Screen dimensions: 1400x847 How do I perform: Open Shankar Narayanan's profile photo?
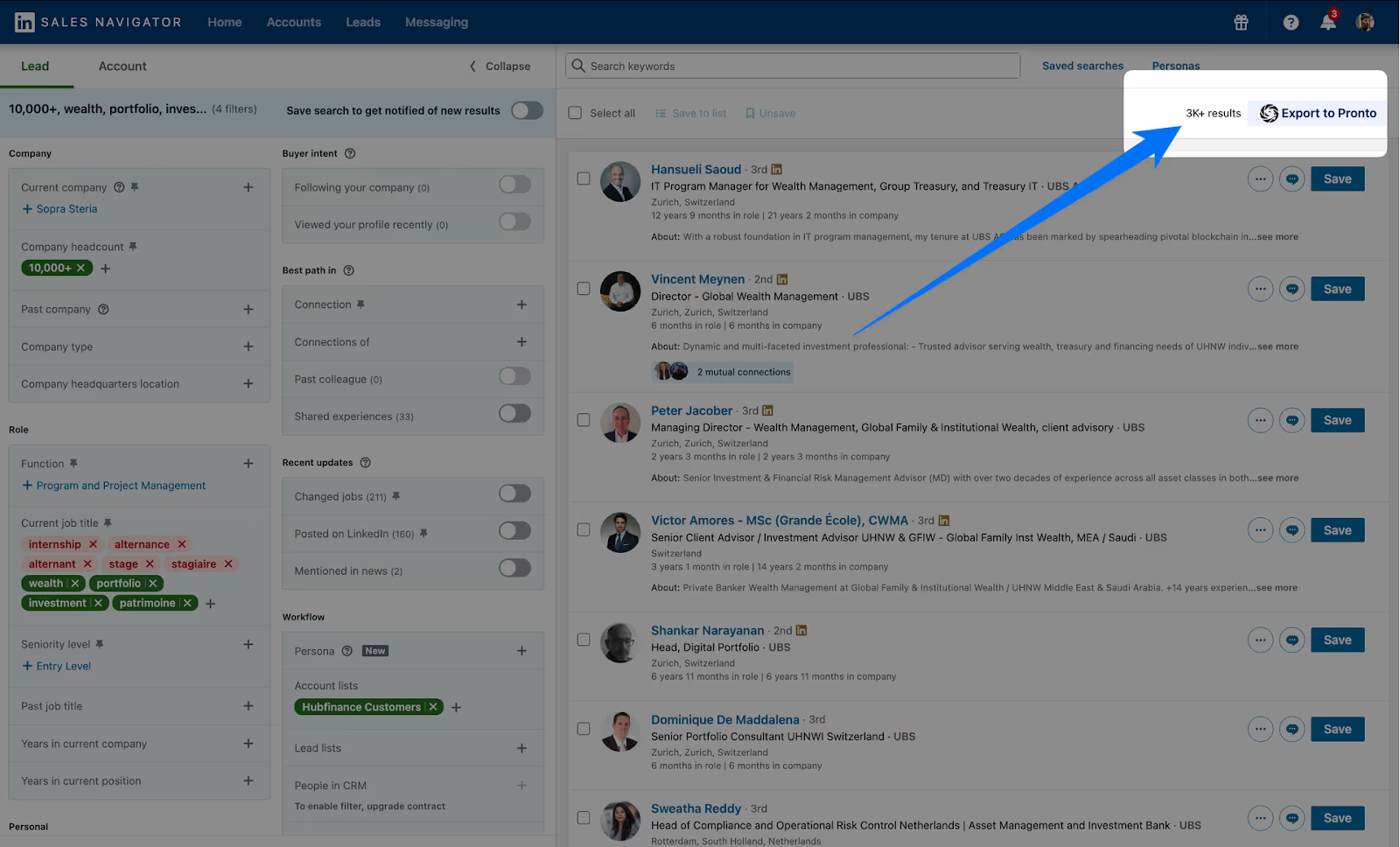tap(619, 643)
